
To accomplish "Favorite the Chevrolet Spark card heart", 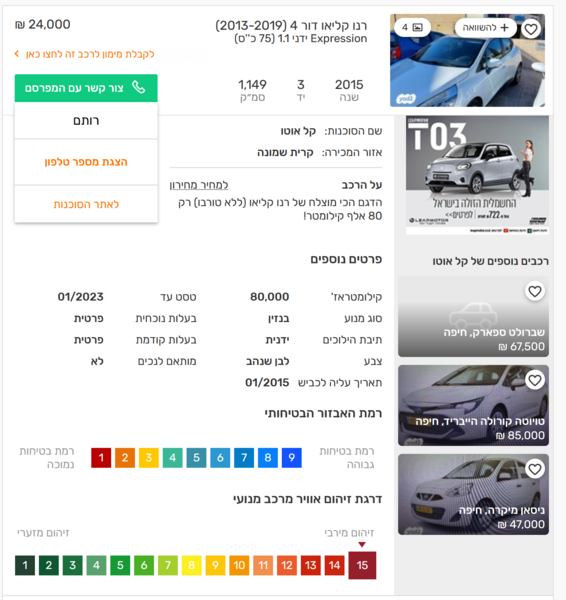I will coord(535,291).
